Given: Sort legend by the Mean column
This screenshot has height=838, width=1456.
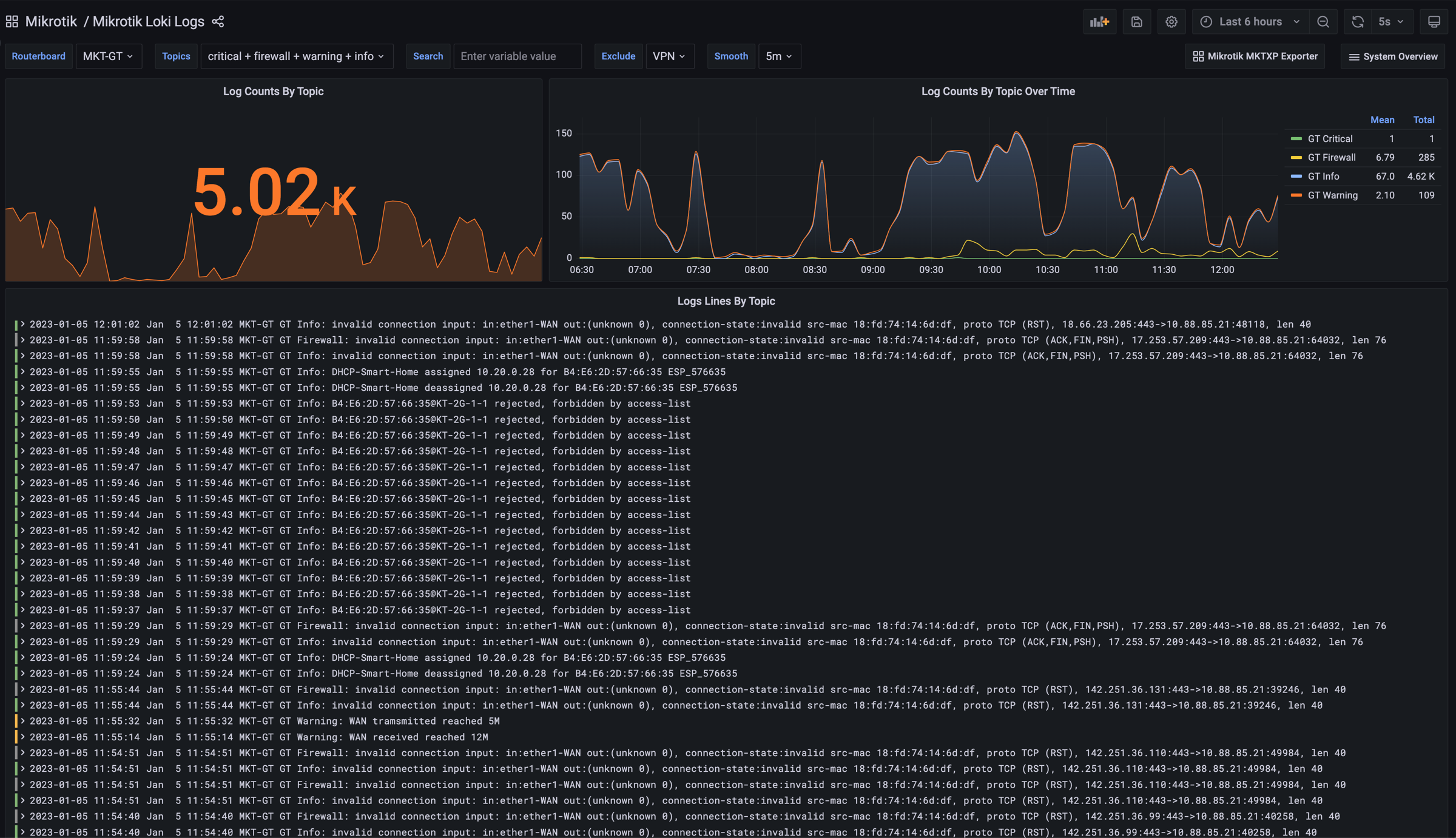Looking at the screenshot, I should tap(1382, 120).
